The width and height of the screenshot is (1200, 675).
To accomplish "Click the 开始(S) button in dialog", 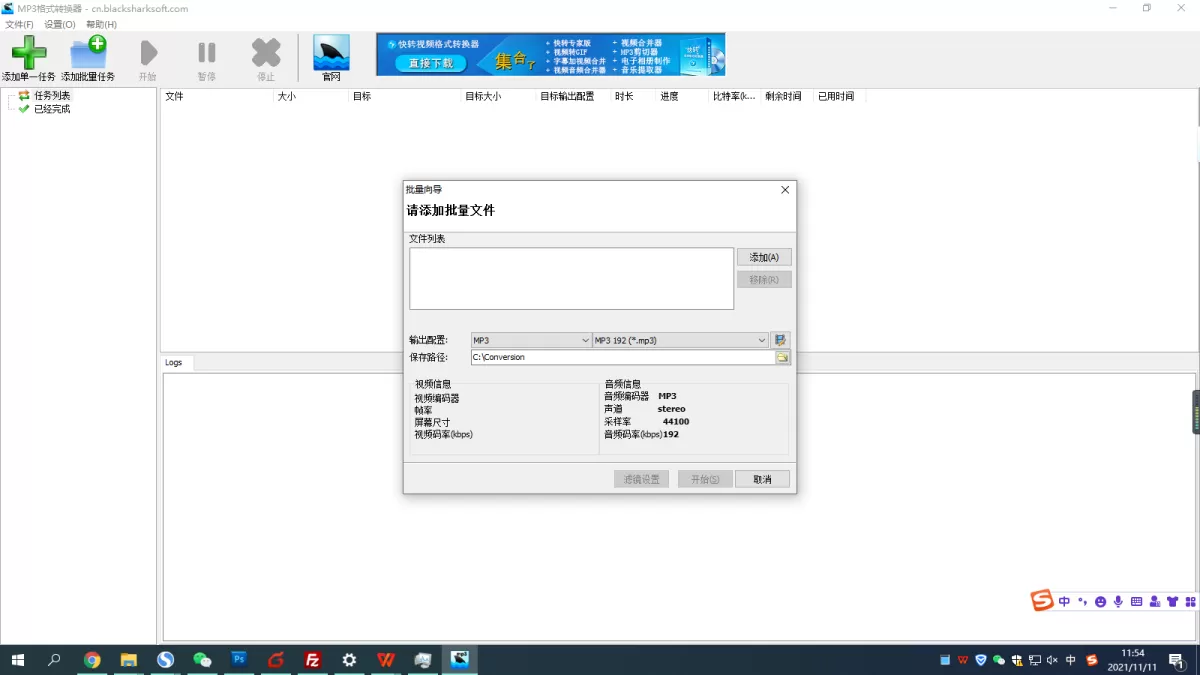I will [705, 480].
